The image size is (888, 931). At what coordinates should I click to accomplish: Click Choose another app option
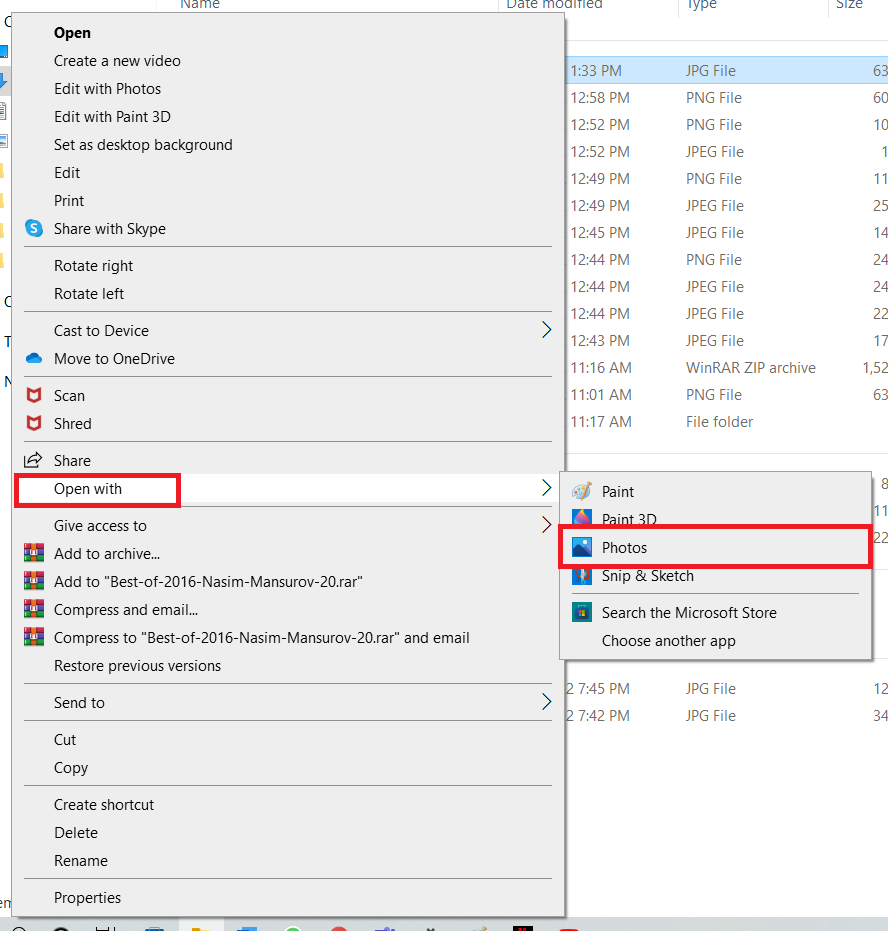click(x=668, y=641)
